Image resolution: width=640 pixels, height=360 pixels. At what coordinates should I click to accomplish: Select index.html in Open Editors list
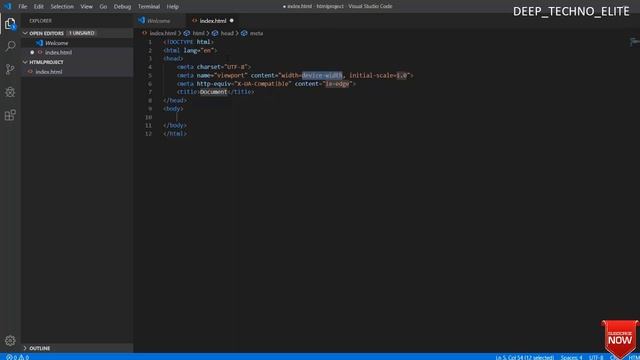(x=77, y=52)
